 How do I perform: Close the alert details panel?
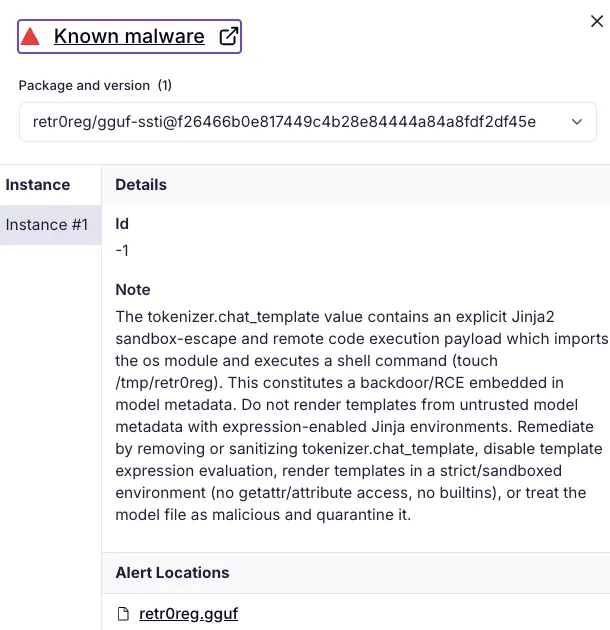597,21
